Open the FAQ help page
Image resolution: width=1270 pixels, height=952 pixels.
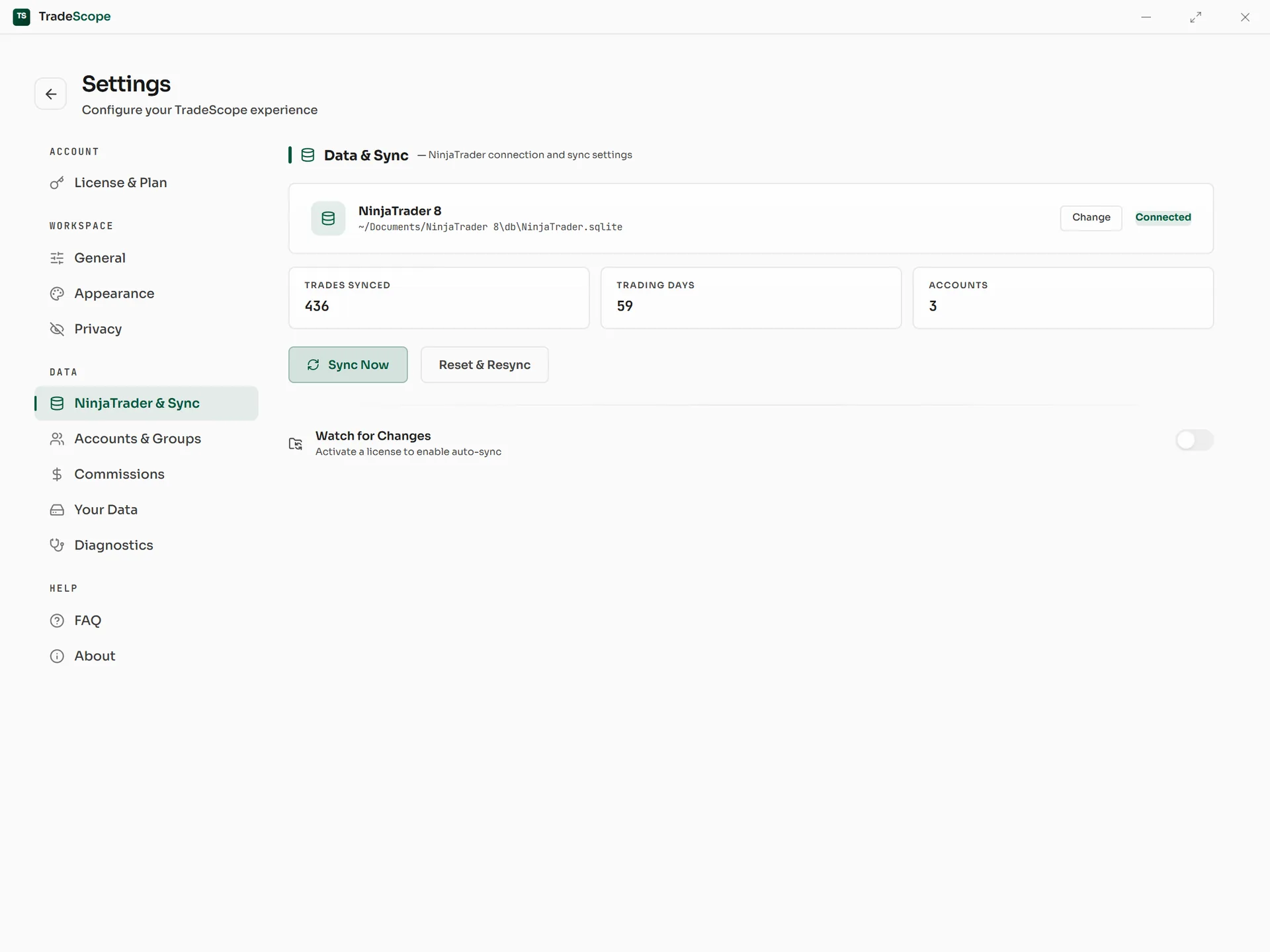tap(147, 621)
